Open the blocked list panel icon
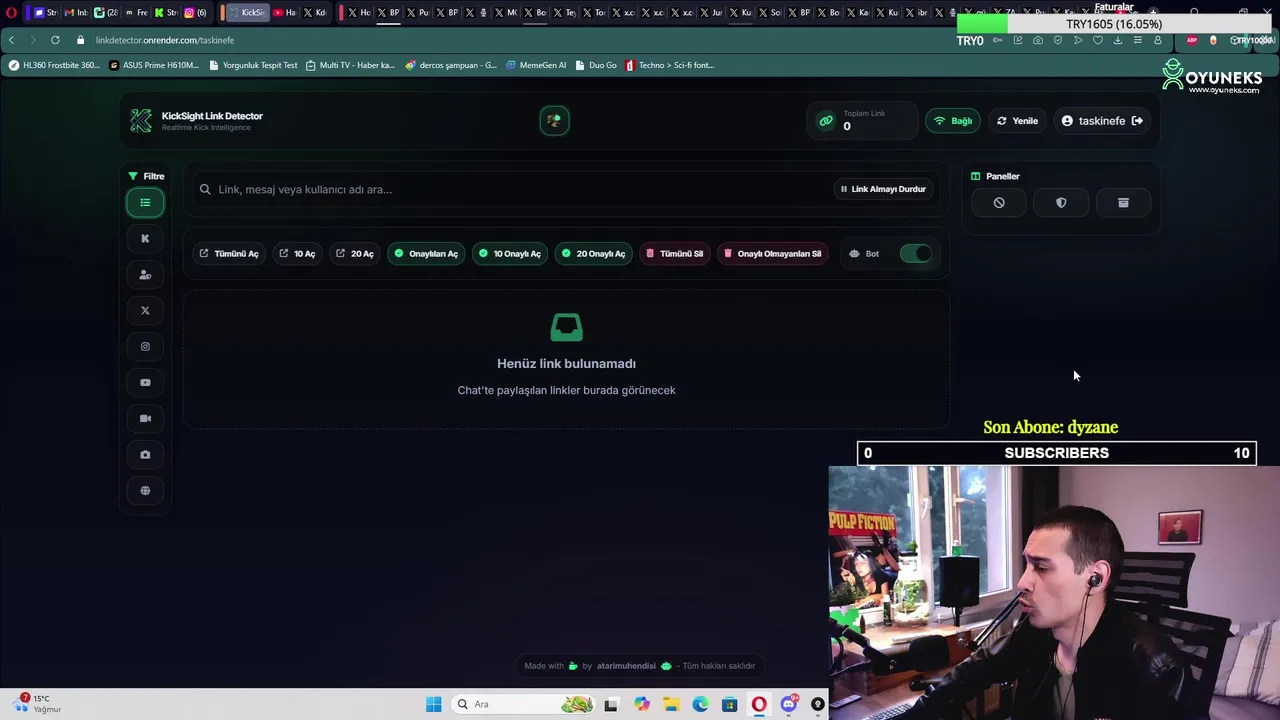Image resolution: width=1280 pixels, height=720 pixels. tap(999, 203)
